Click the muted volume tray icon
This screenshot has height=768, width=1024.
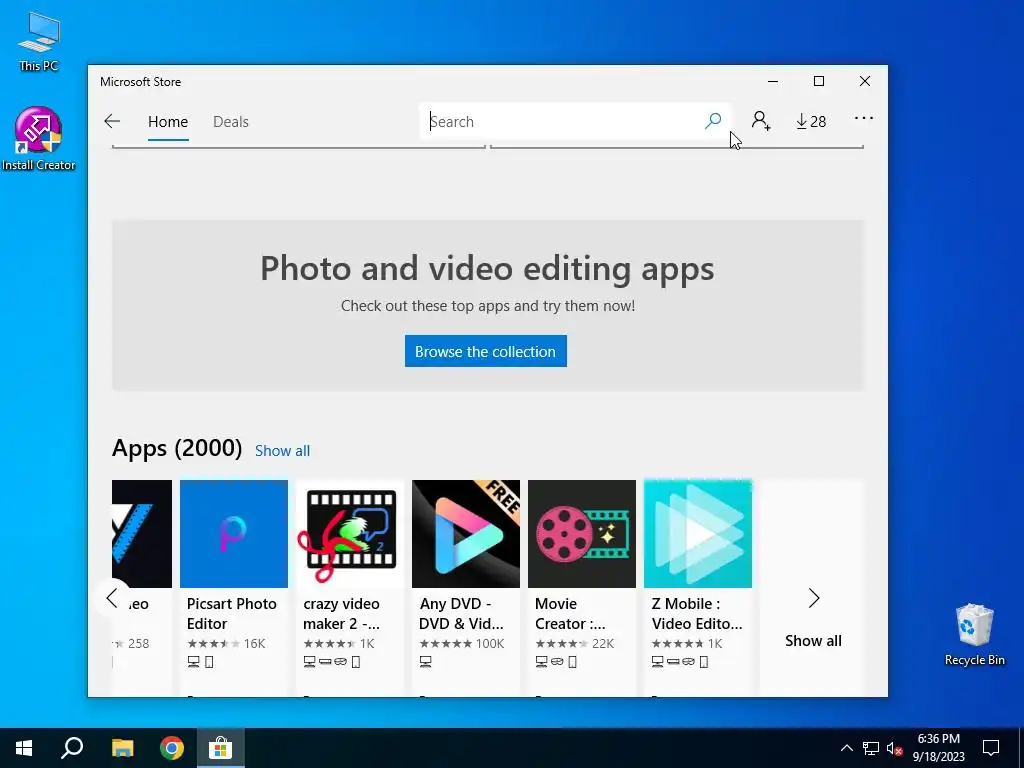point(894,748)
